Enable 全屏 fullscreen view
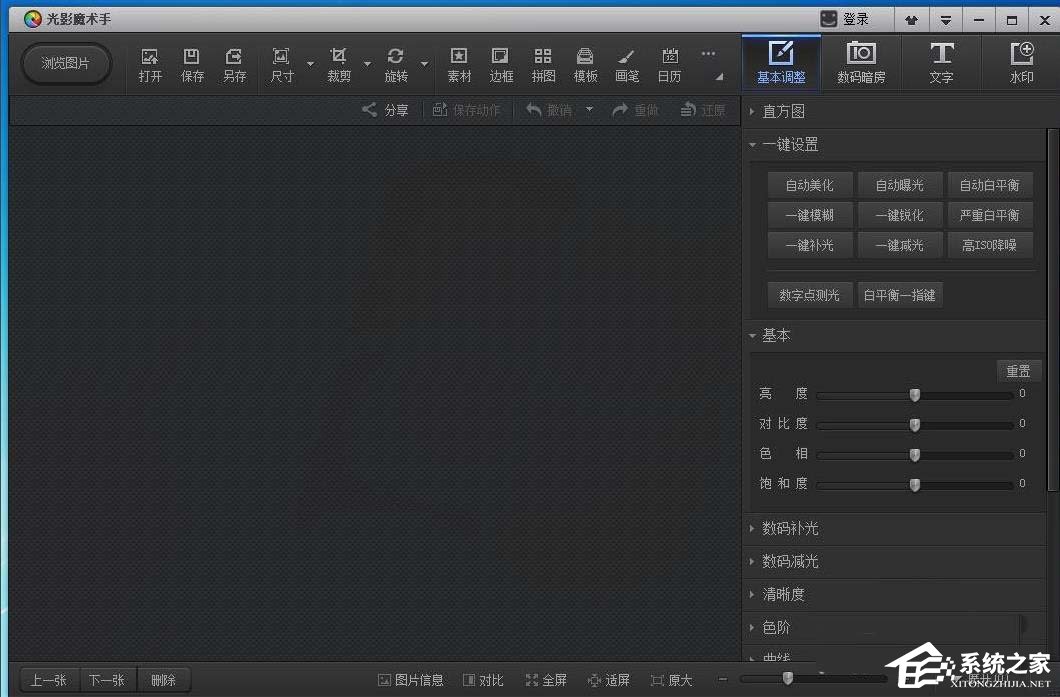This screenshot has height=697, width=1060. pos(546,679)
